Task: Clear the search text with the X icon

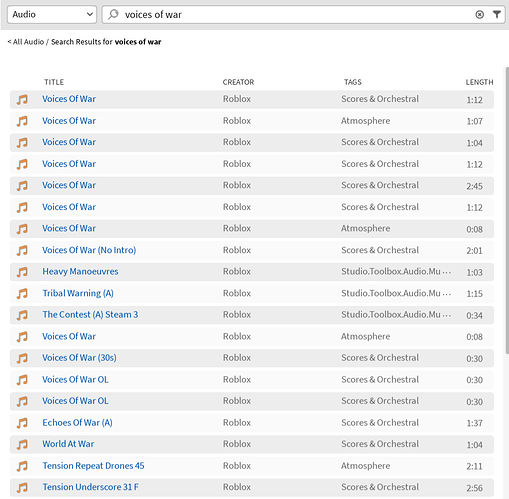Action: (479, 14)
